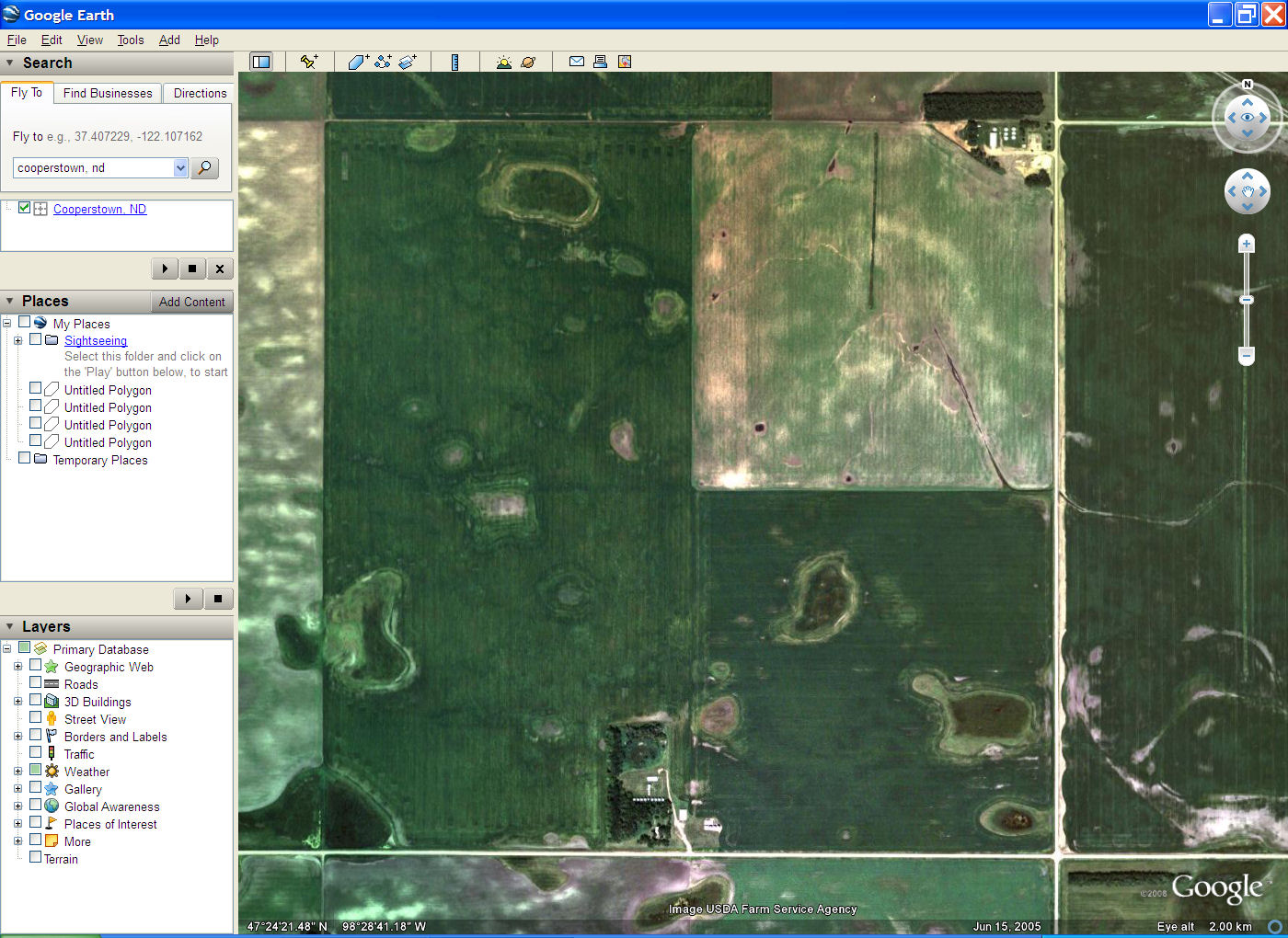Collapse the Places panel
Image resolution: width=1288 pixels, height=938 pixels.
pyautogui.click(x=10, y=301)
